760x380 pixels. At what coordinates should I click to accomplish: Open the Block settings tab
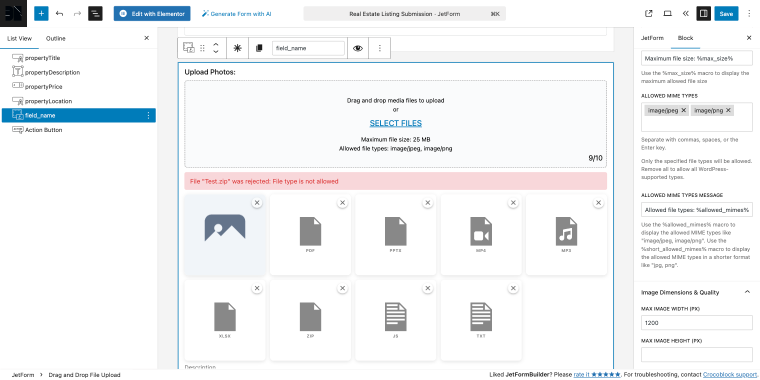(x=685, y=38)
